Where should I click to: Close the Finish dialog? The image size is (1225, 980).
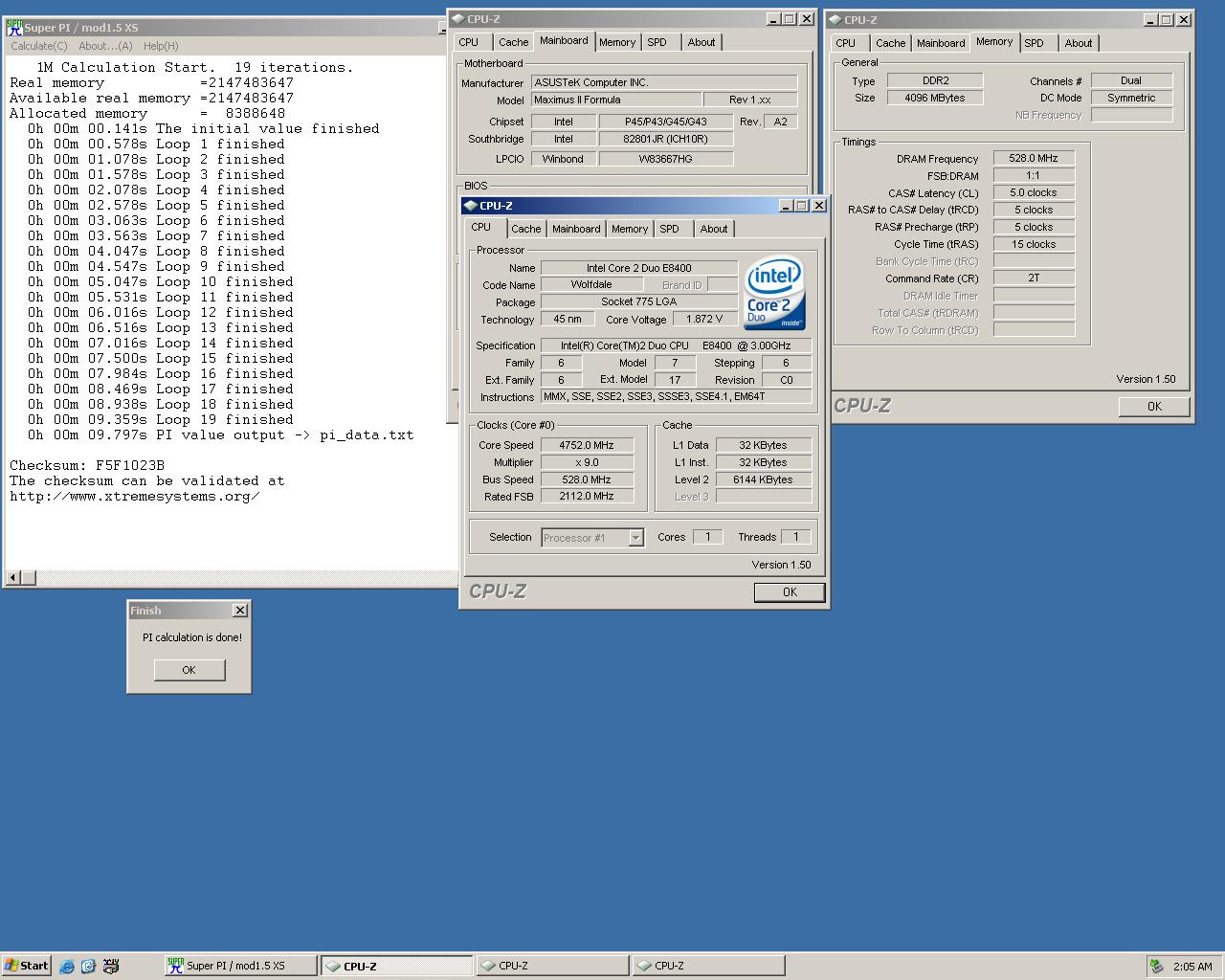[240, 610]
